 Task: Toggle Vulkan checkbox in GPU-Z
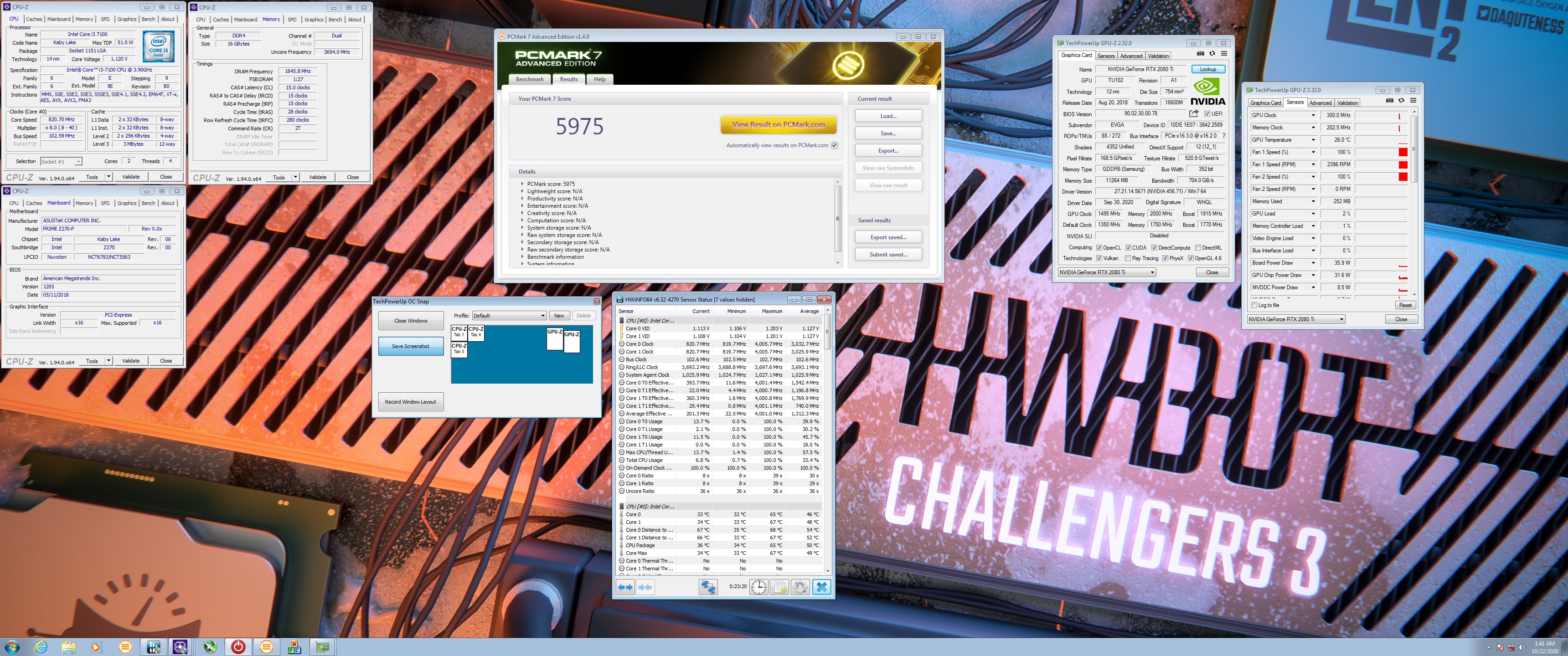coord(1099,258)
